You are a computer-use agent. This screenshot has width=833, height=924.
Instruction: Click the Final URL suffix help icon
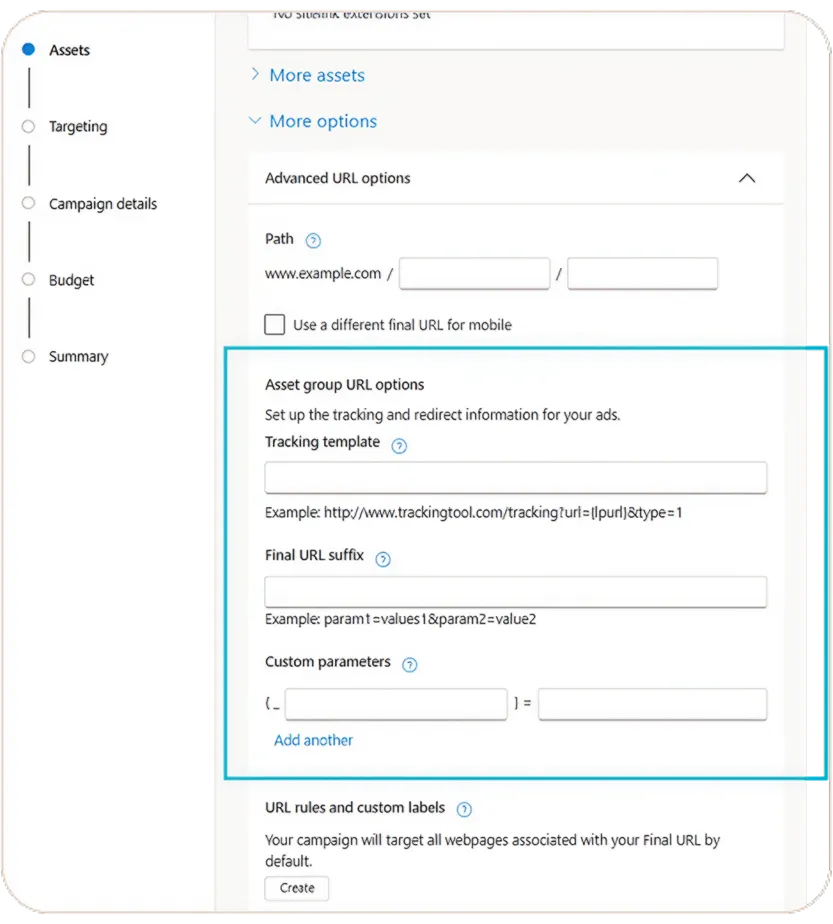coord(382,560)
